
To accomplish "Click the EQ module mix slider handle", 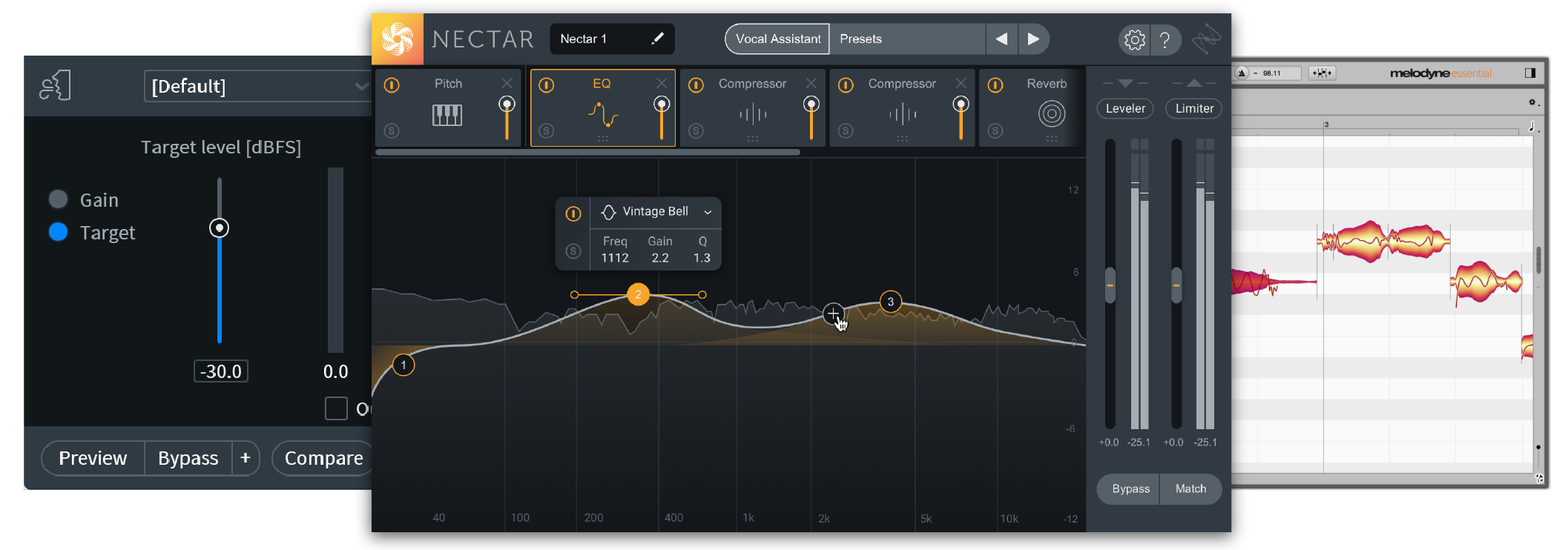I will pyautogui.click(x=662, y=104).
